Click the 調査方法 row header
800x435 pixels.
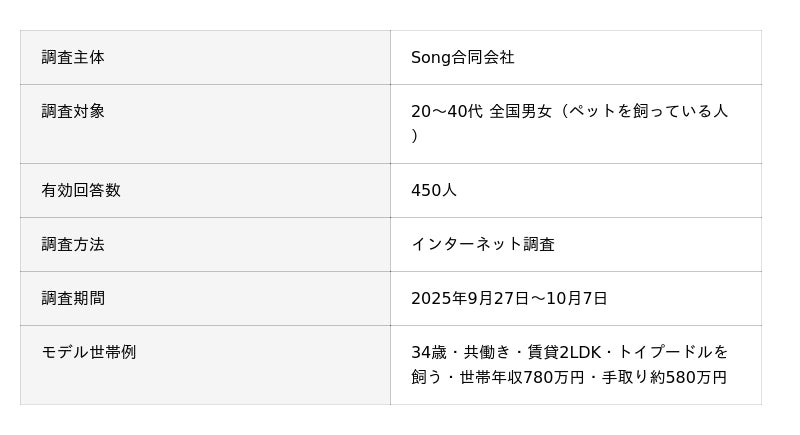(73, 244)
